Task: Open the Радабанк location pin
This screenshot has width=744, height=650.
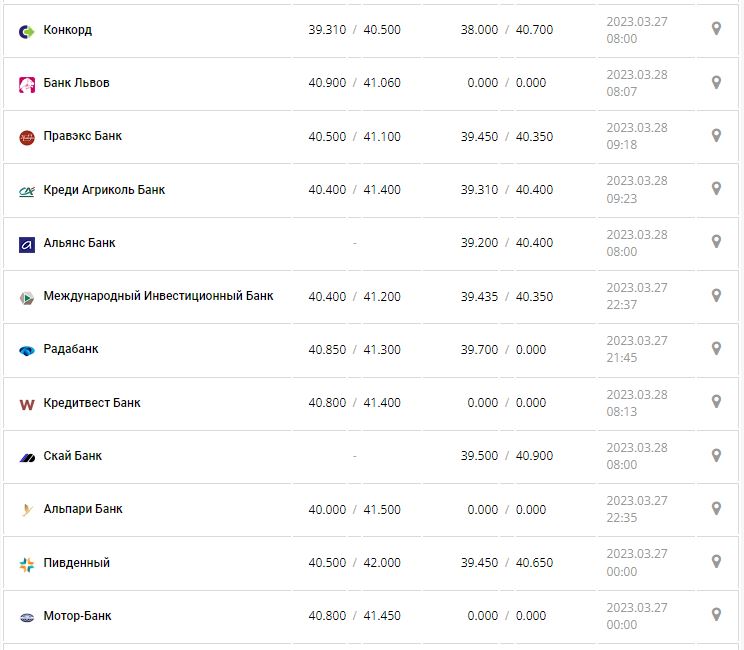Action: pyautogui.click(x=716, y=348)
